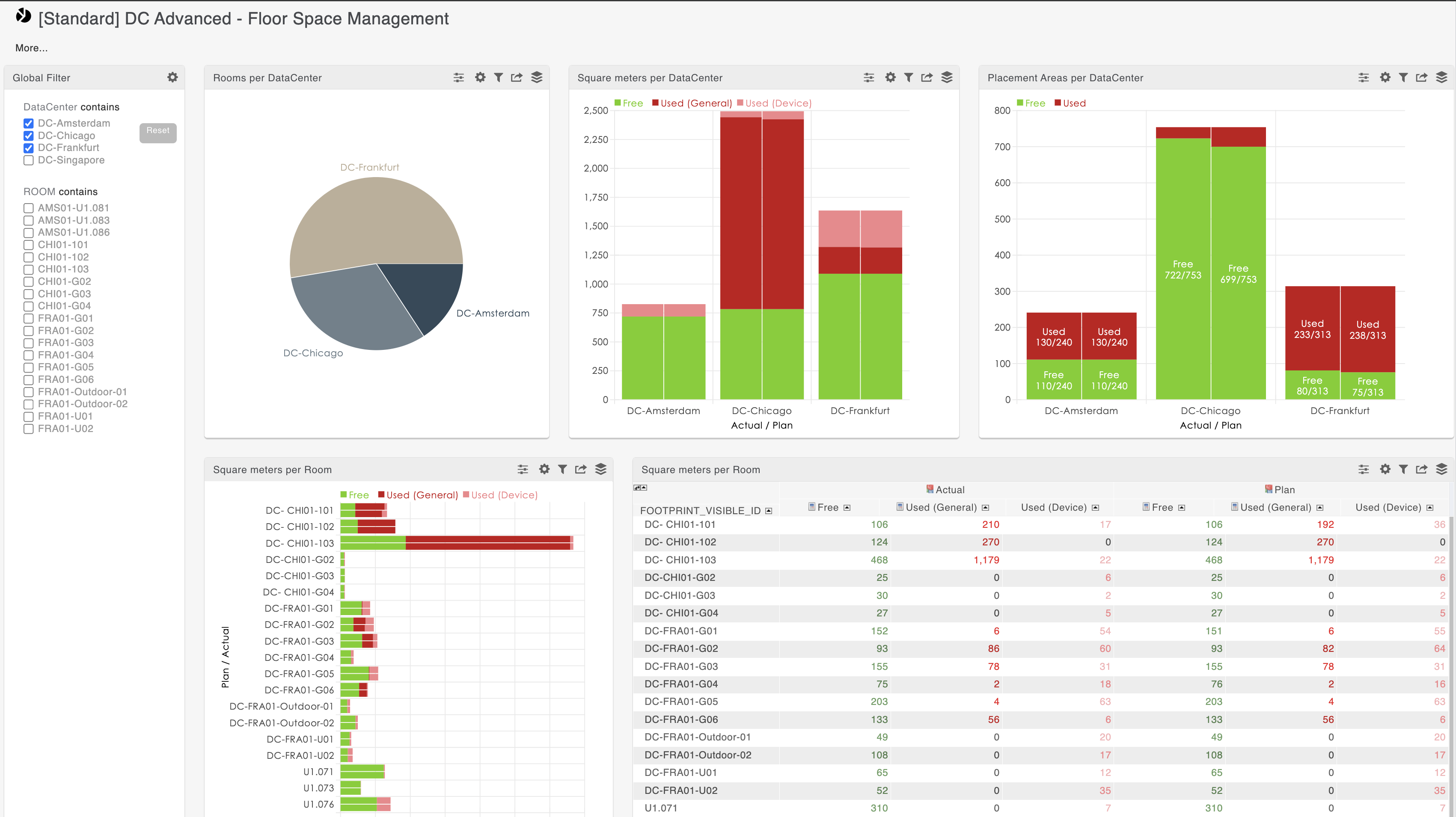Screen dimensions: 1456x817
Task: Open sliders icon in Placement Areas per DataCenter panel
Action: 1363,77
